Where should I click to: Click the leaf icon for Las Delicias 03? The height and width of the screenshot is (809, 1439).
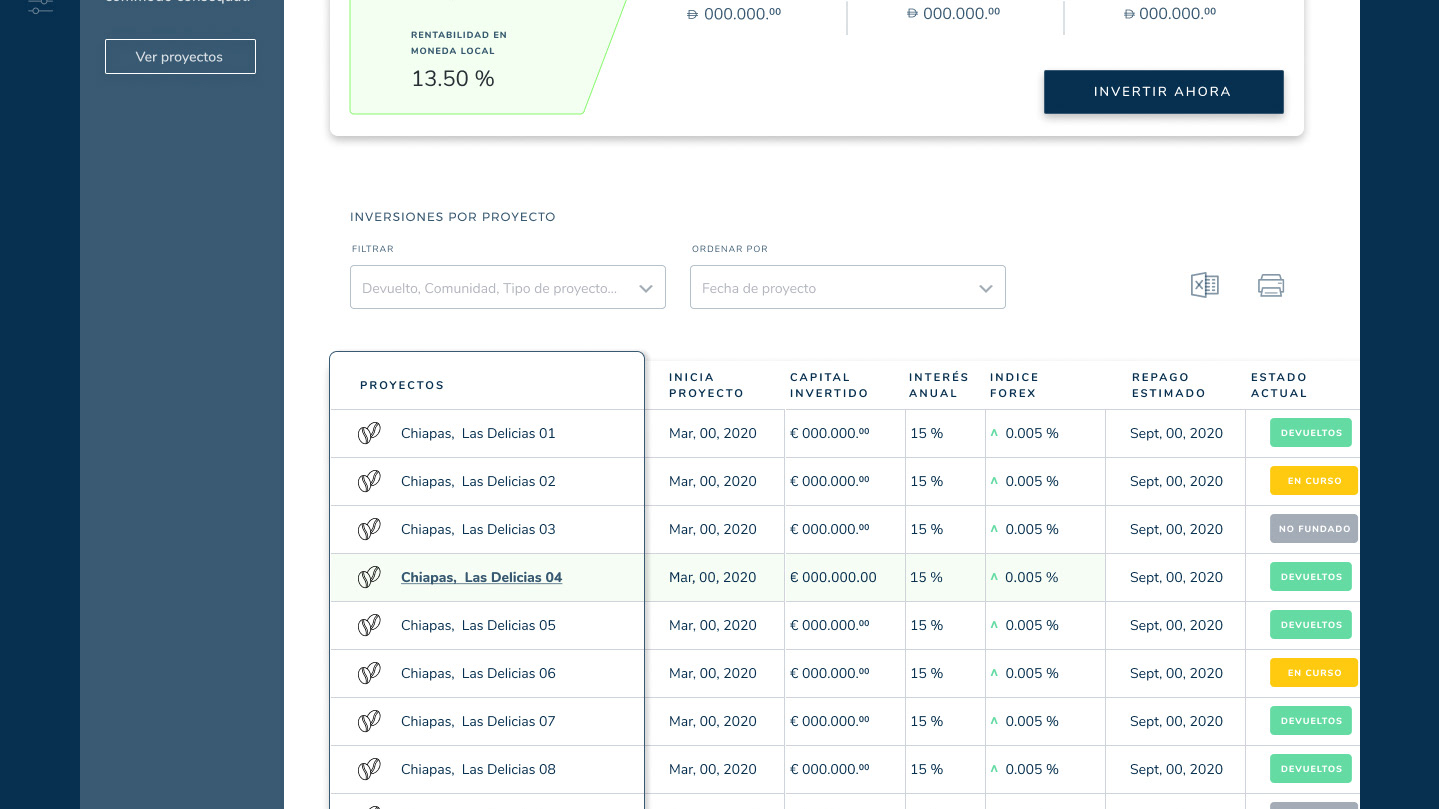click(x=369, y=529)
